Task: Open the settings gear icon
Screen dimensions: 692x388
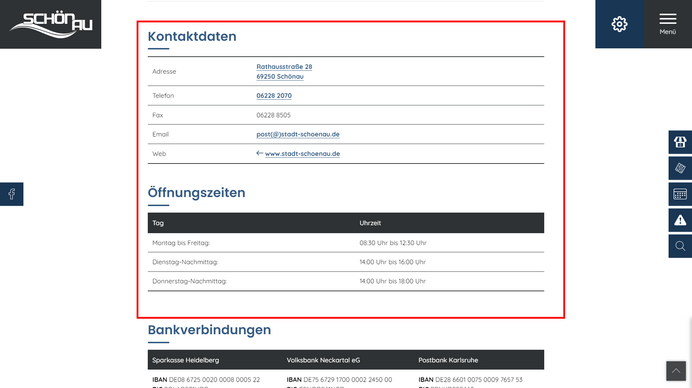Action: point(619,24)
